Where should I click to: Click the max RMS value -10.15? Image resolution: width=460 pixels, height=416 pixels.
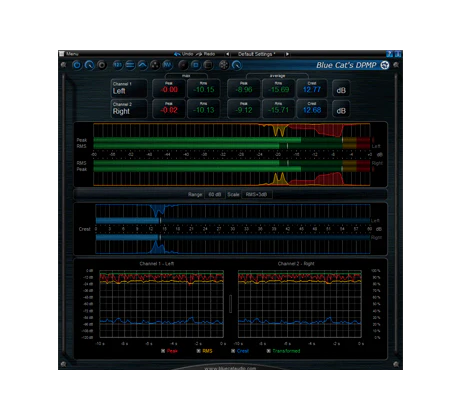click(204, 88)
